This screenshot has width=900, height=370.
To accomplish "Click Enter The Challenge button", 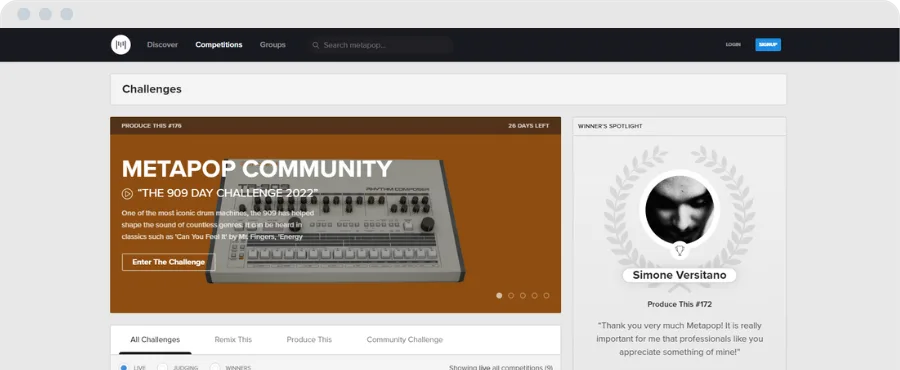I will [169, 262].
